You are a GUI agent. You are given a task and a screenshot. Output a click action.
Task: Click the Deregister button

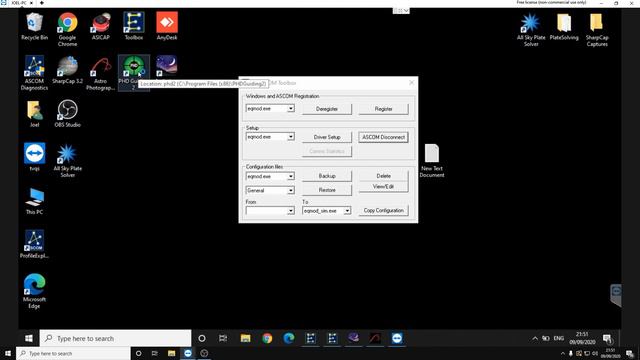pos(327,109)
